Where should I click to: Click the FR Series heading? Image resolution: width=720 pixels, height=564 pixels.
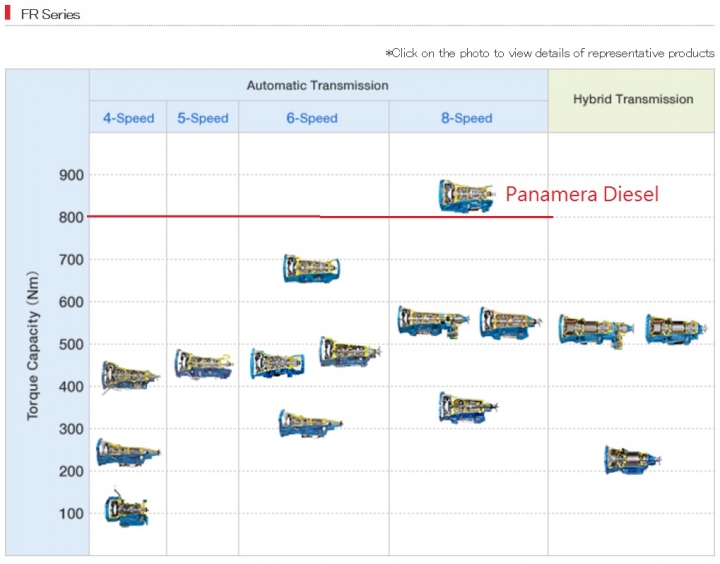[51, 14]
